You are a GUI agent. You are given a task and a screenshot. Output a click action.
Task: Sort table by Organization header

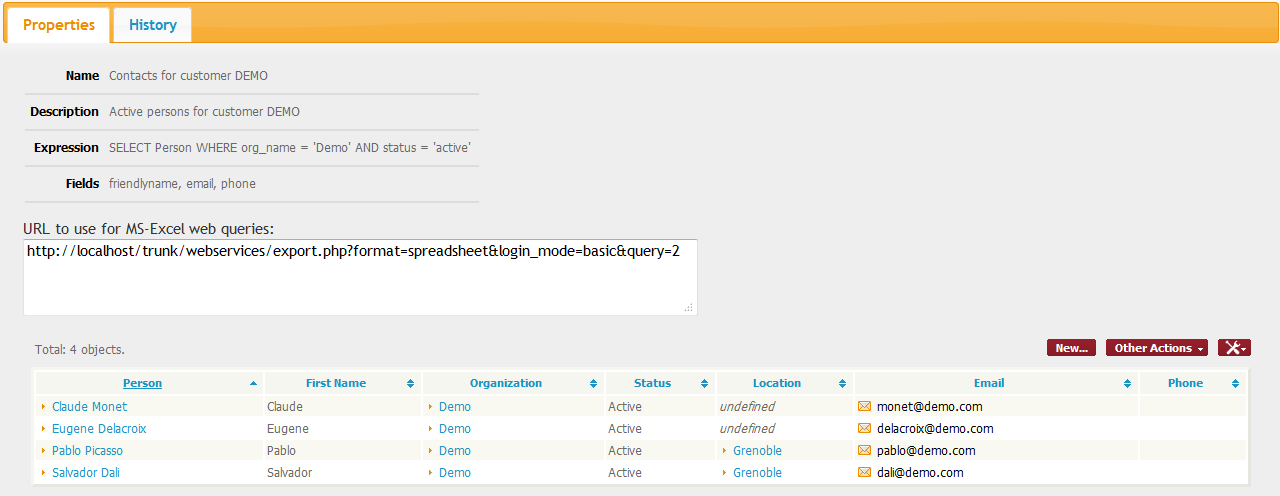[x=505, y=383]
